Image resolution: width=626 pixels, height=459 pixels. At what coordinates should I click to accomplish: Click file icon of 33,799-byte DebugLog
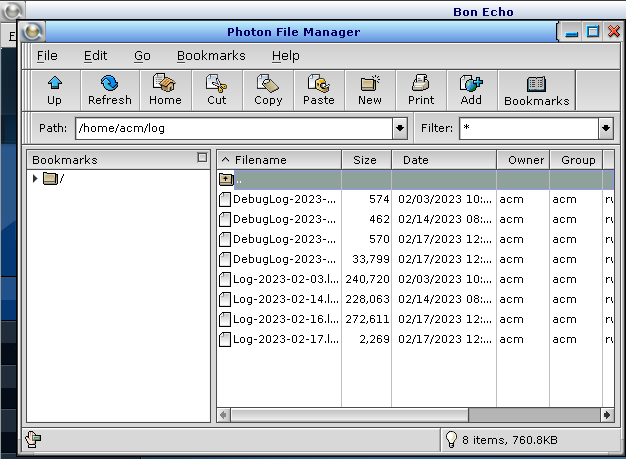point(225,259)
